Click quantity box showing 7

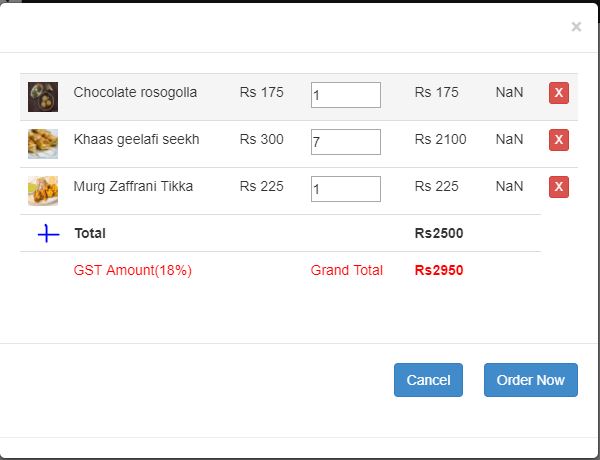pos(345,142)
